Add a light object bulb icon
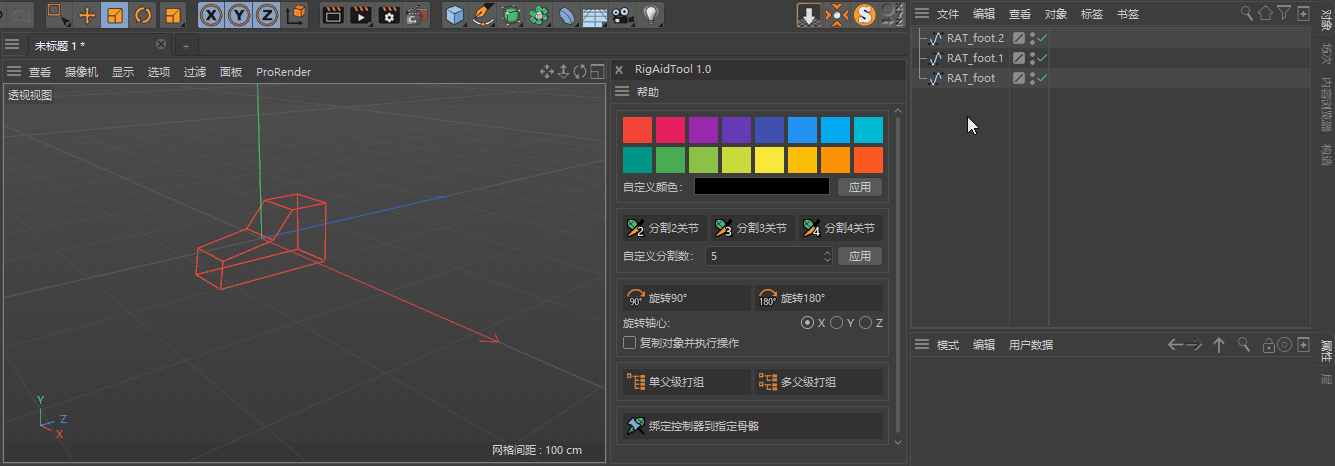Screen dimensions: 1335x466 click(651, 14)
